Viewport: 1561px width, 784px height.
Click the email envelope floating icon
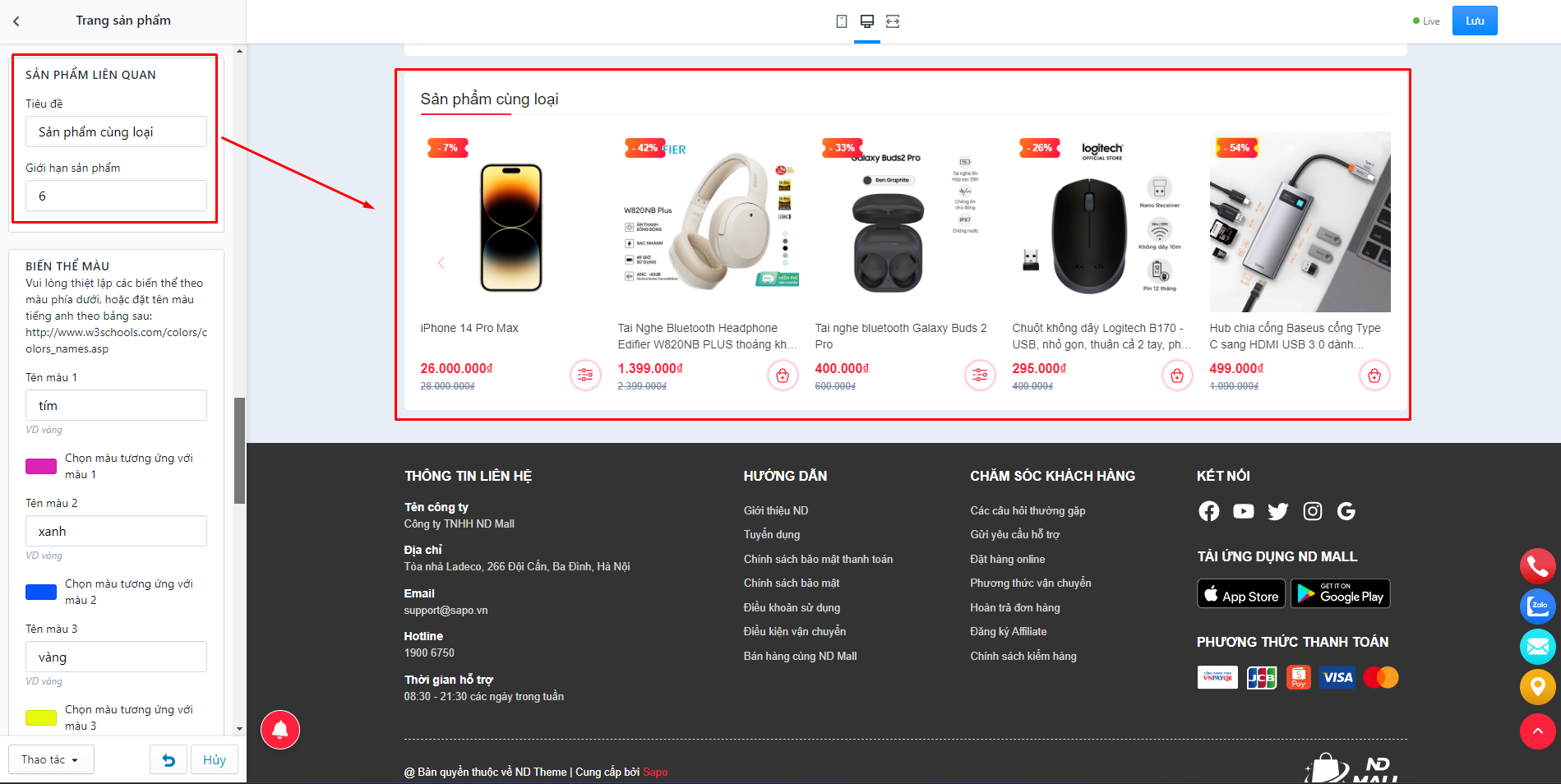1538,647
